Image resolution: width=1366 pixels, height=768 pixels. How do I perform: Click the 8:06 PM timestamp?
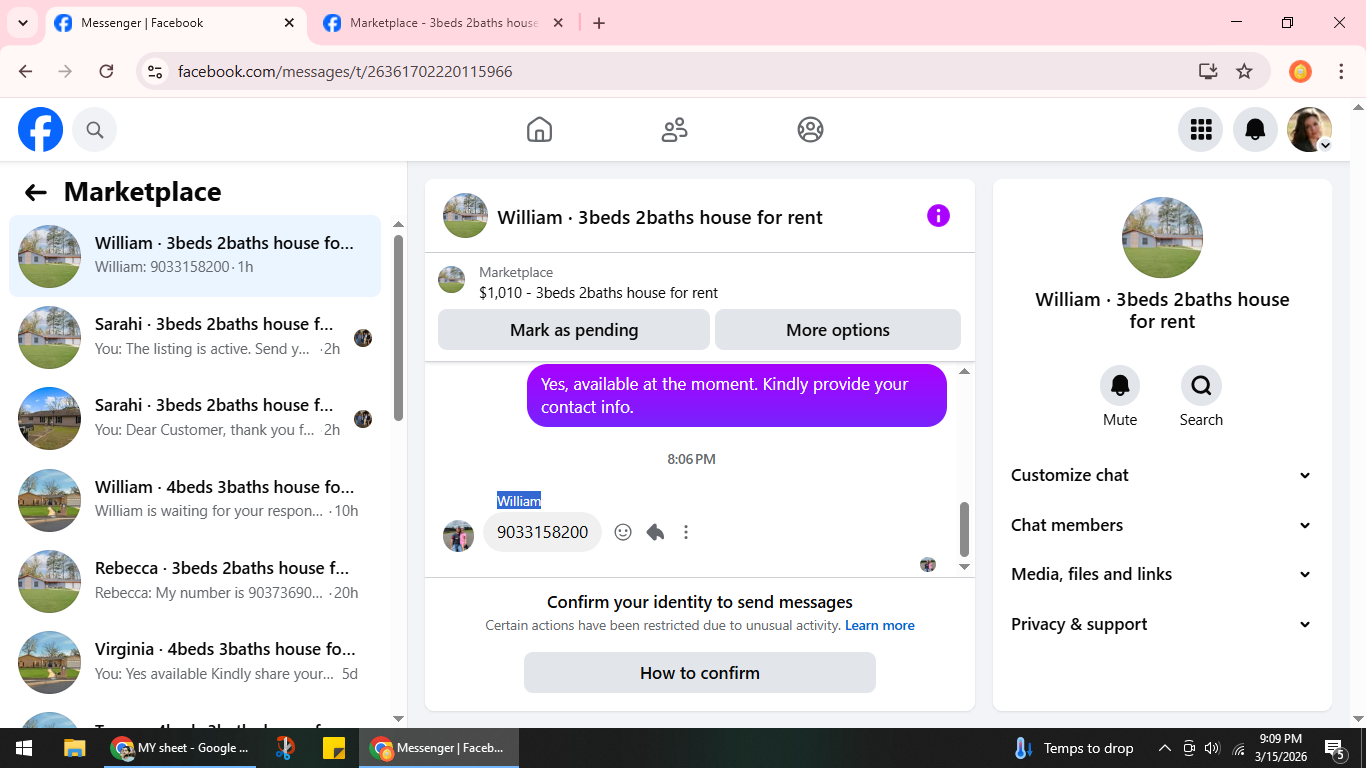click(692, 459)
